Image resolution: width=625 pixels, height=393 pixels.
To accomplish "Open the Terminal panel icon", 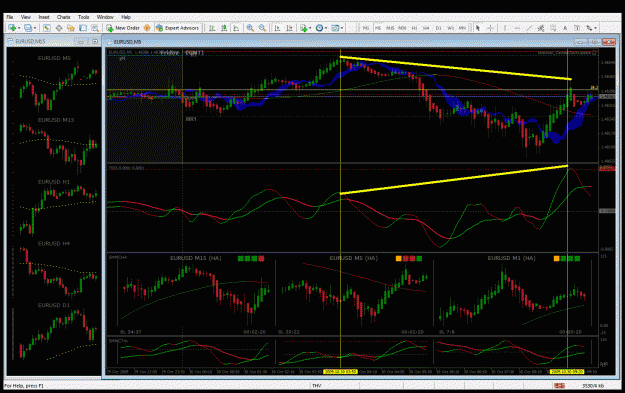I will click(83, 28).
